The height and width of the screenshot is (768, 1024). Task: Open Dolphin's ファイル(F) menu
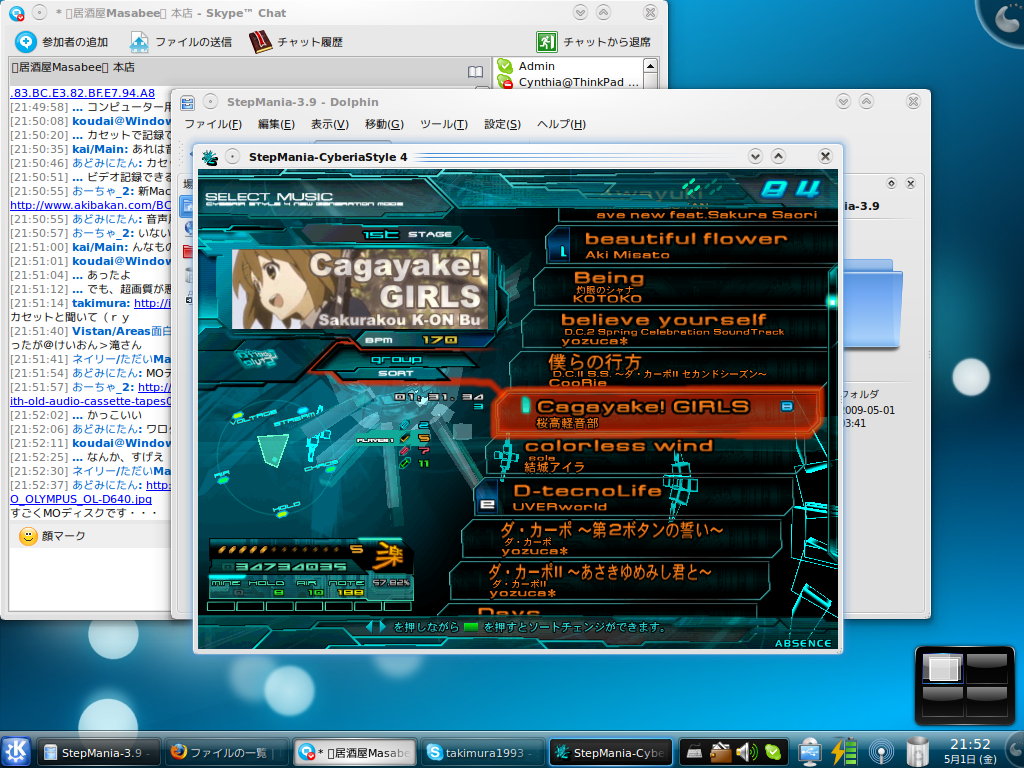(213, 124)
